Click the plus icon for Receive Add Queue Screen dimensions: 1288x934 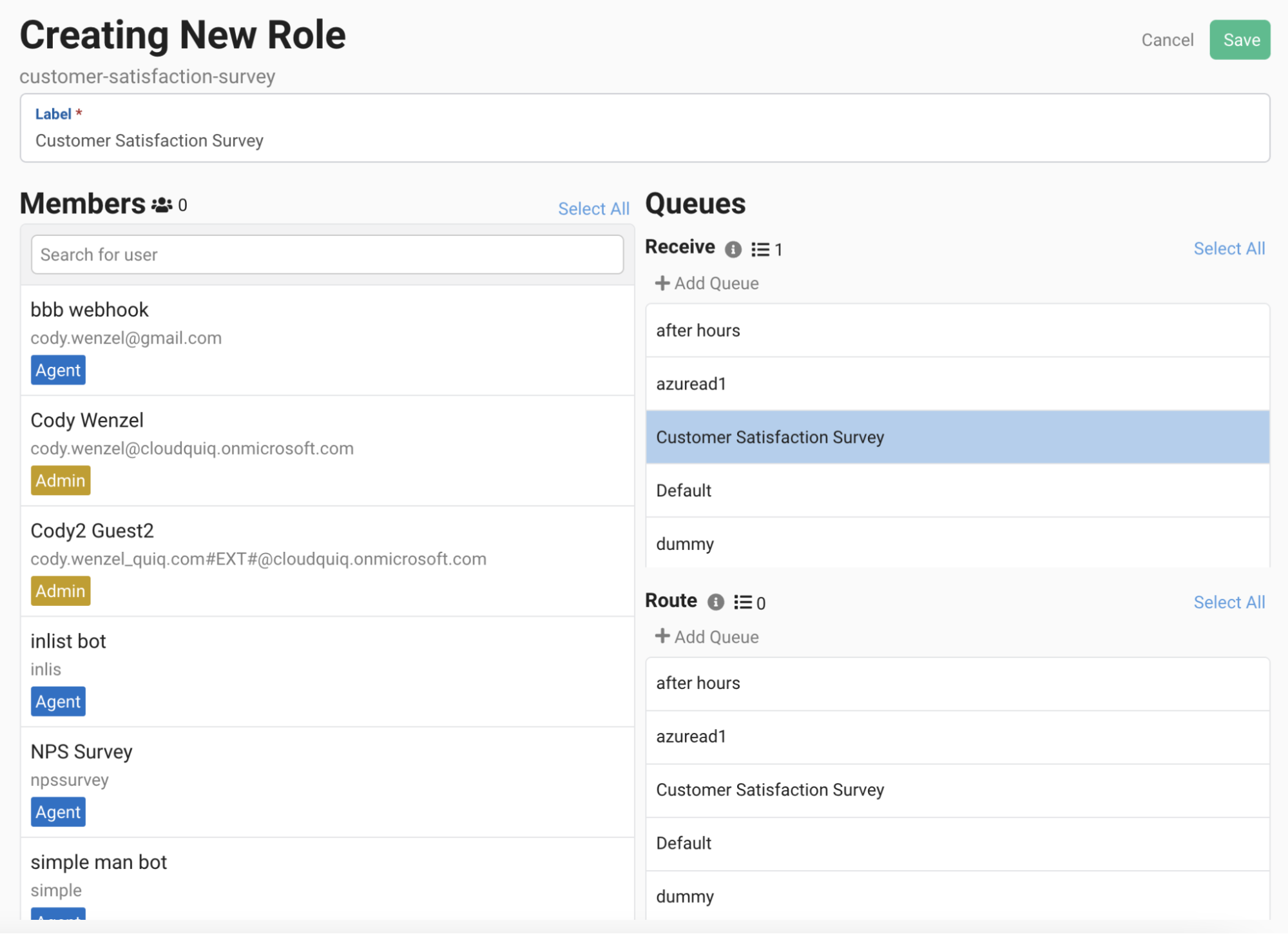coord(662,283)
